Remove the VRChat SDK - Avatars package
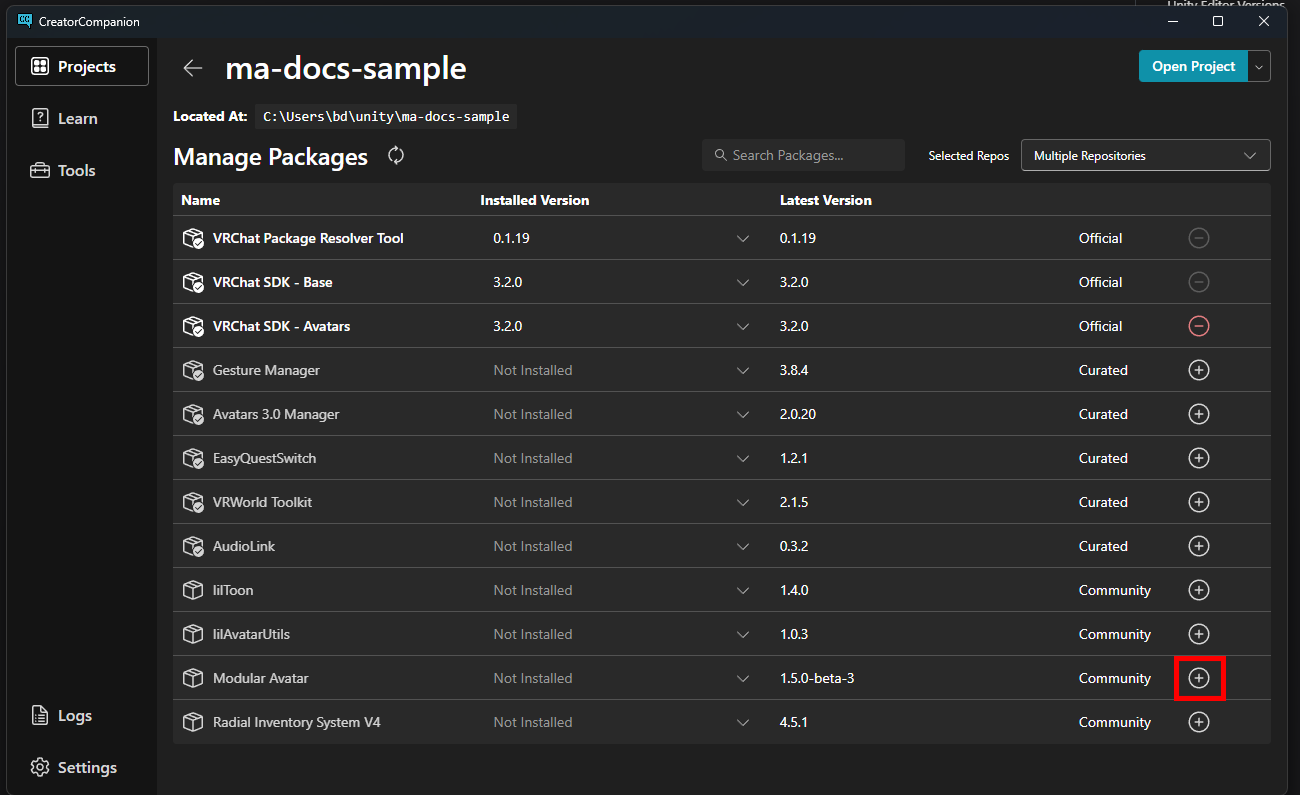This screenshot has width=1300, height=795. coord(1198,326)
